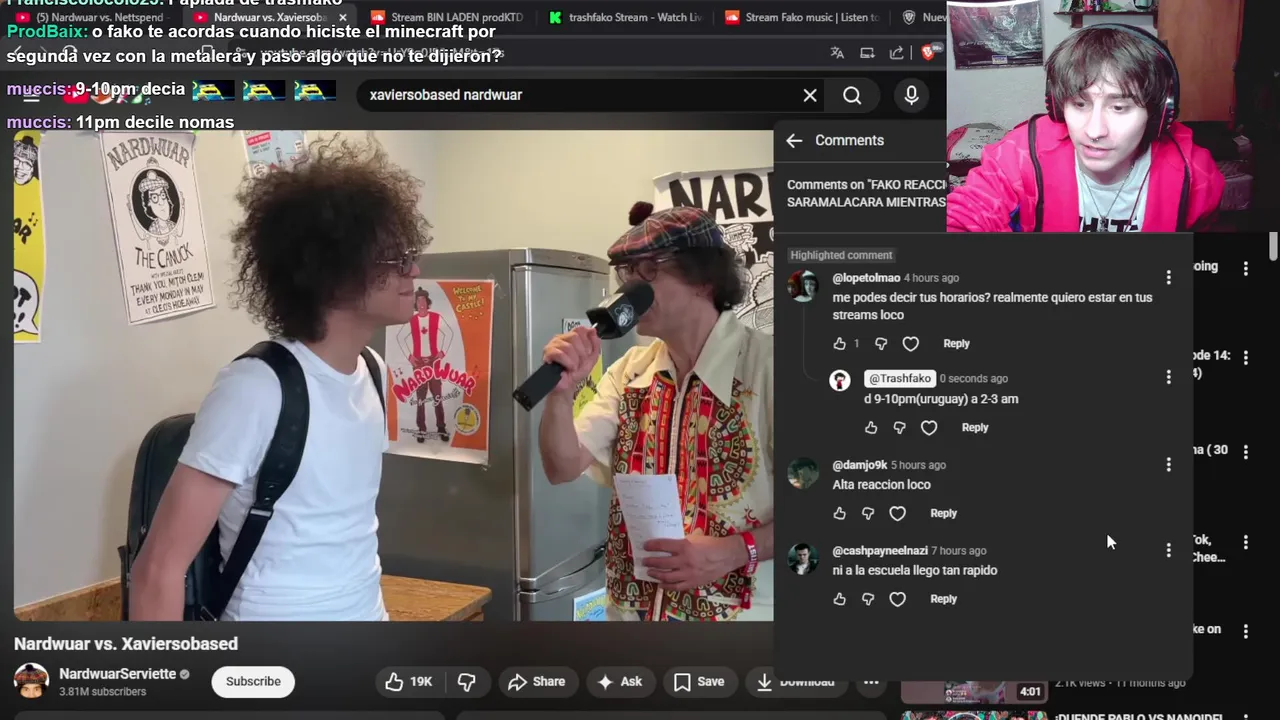
Task: Open options for sidebar video 'Tok, chee...'
Action: point(1245,542)
